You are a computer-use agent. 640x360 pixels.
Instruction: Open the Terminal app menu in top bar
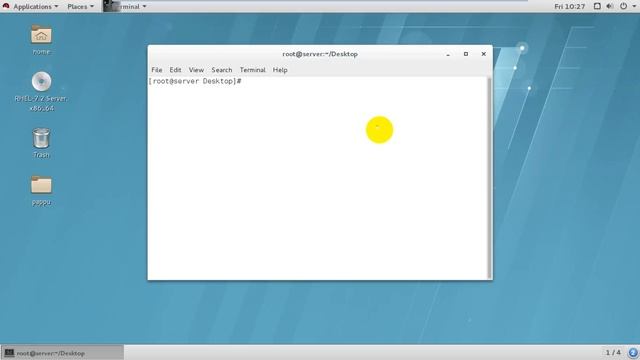pos(125,7)
